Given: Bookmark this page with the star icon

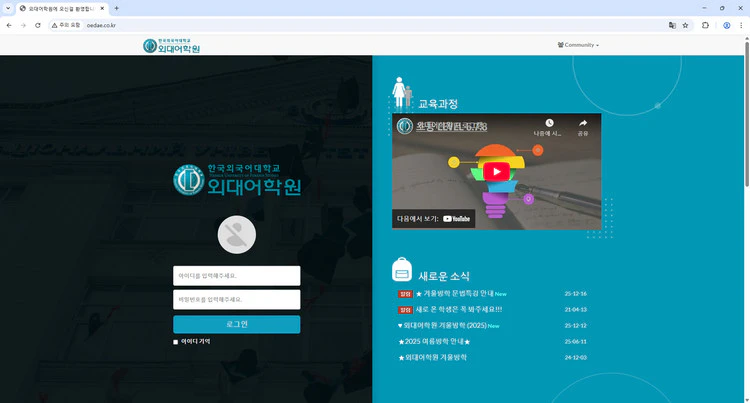Looking at the screenshot, I should click(x=685, y=25).
